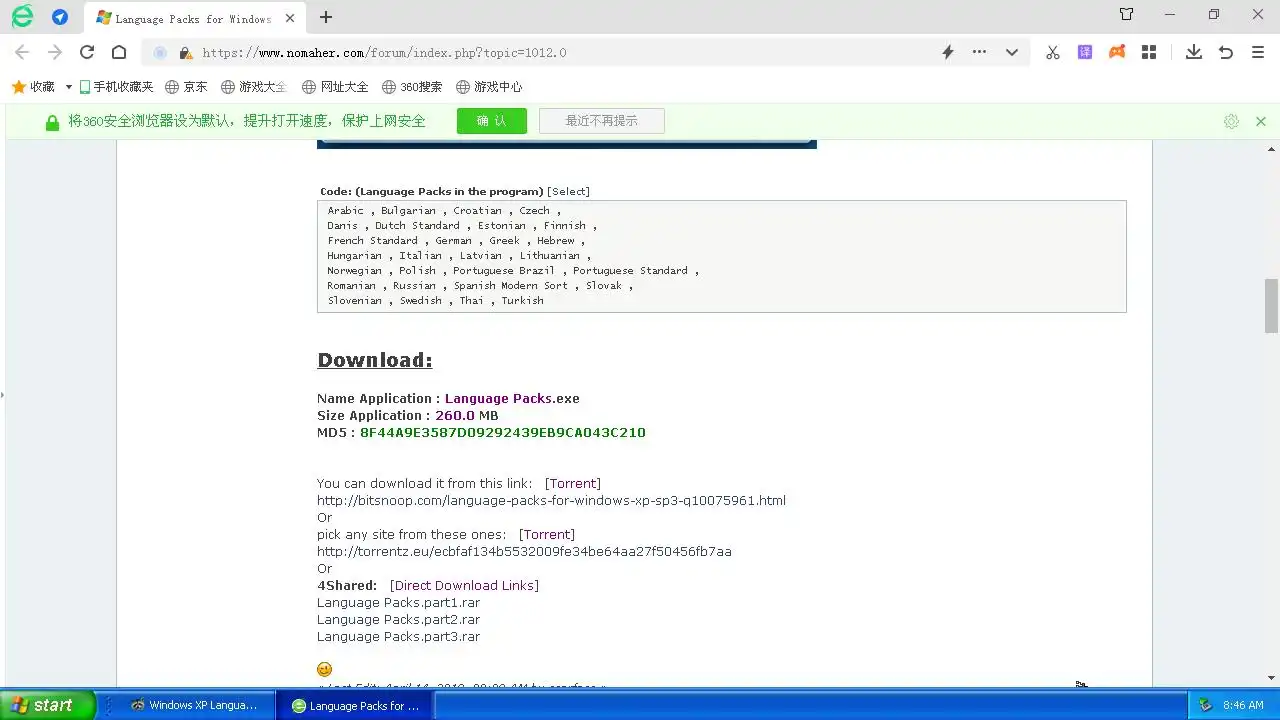This screenshot has width=1280, height=720.
Task: Open a new tab with plus button
Action: (x=325, y=17)
